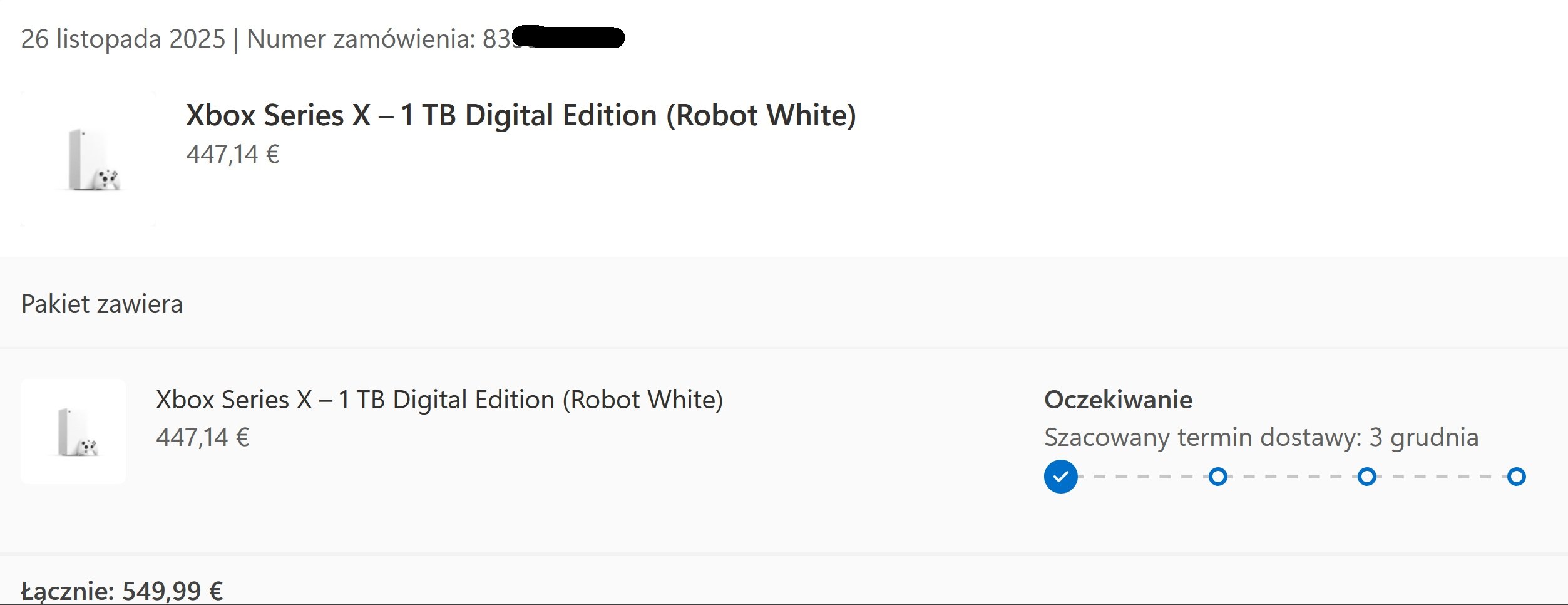1568x605 pixels.
Task: Click the second progress step circle
Action: point(1217,477)
